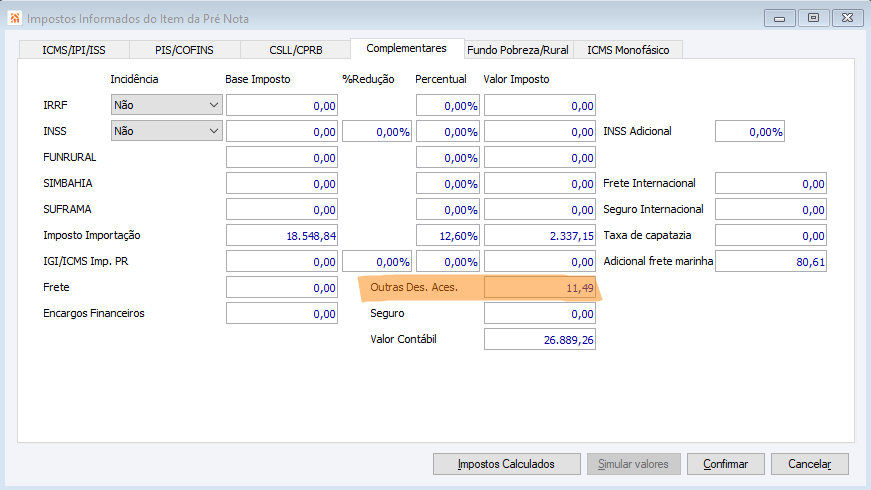871x490 pixels.
Task: Focus IGI/ICMS Imp. PR Percentual field
Action: (448, 262)
